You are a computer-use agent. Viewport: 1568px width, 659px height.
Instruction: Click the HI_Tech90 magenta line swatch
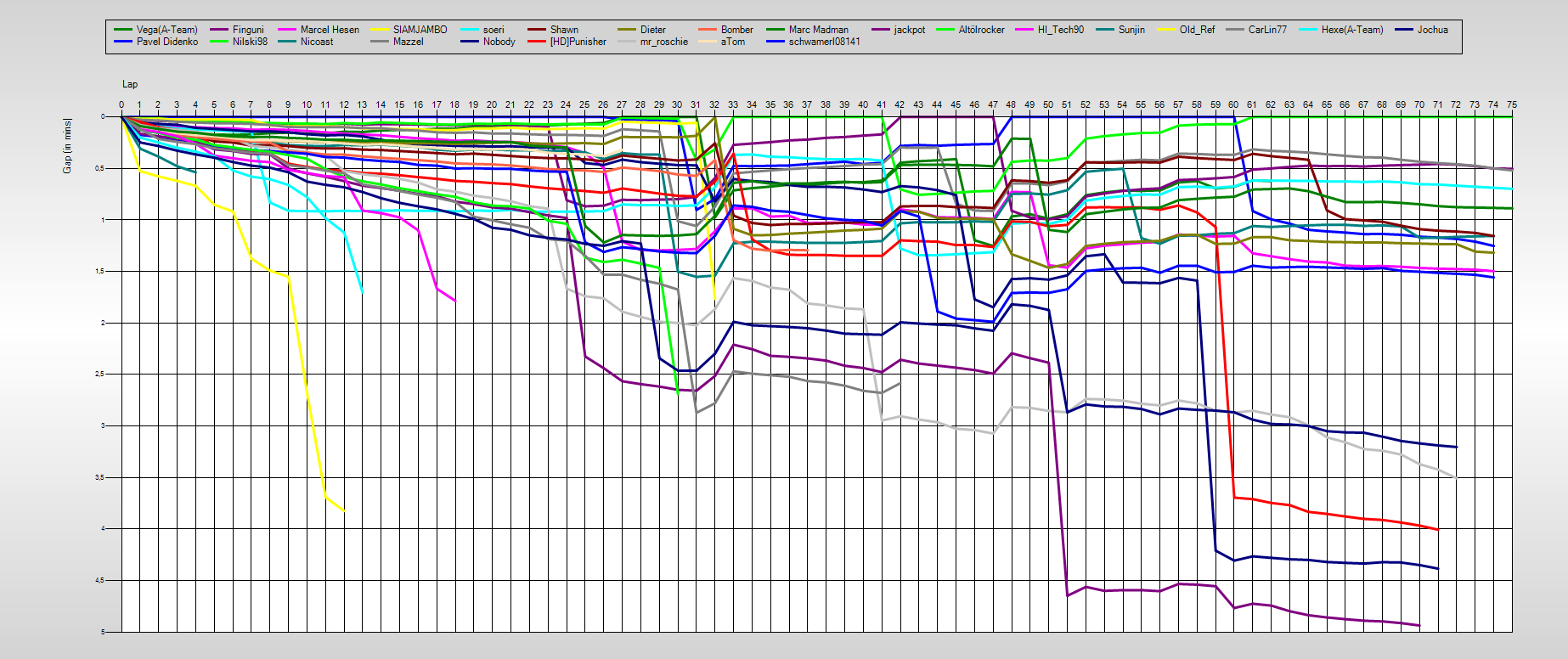(1024, 30)
